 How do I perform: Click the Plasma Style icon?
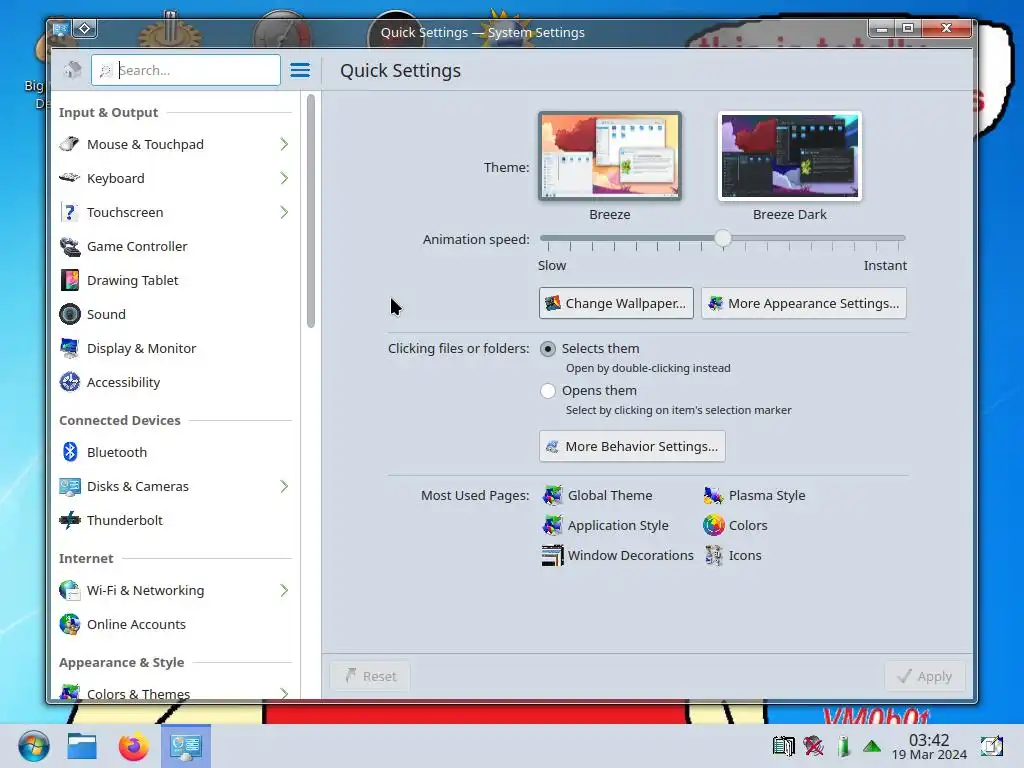coord(713,495)
